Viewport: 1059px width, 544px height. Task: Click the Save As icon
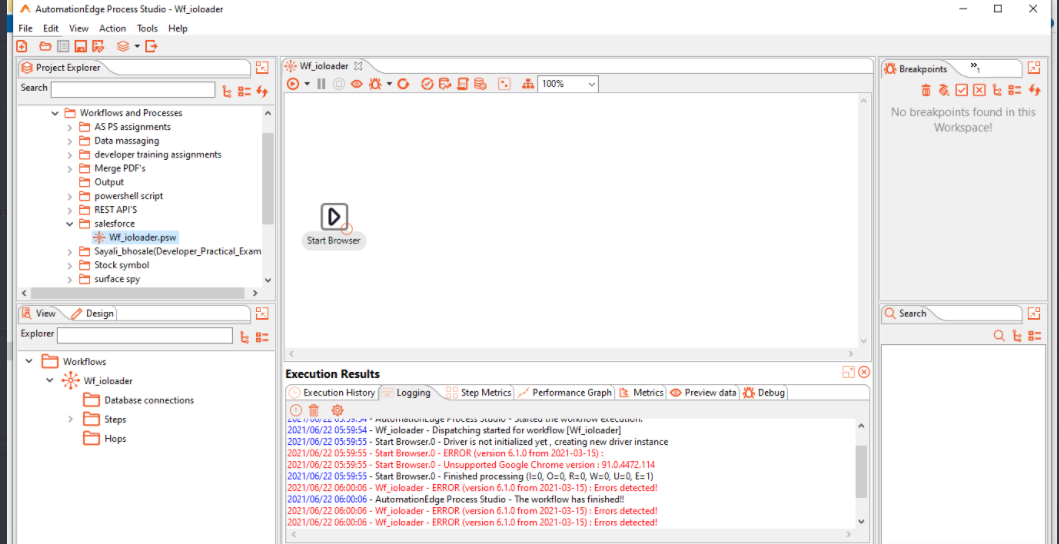pos(98,46)
